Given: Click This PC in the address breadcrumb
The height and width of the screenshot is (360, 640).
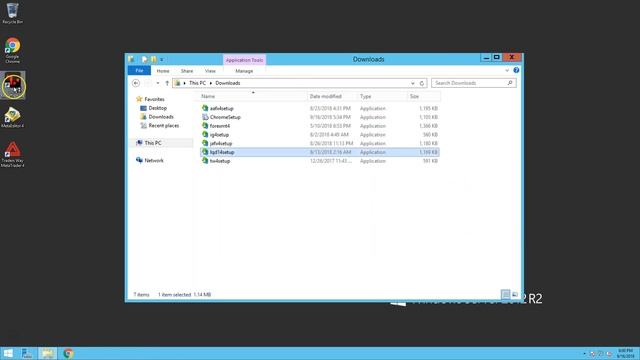Looking at the screenshot, I should (x=198, y=83).
